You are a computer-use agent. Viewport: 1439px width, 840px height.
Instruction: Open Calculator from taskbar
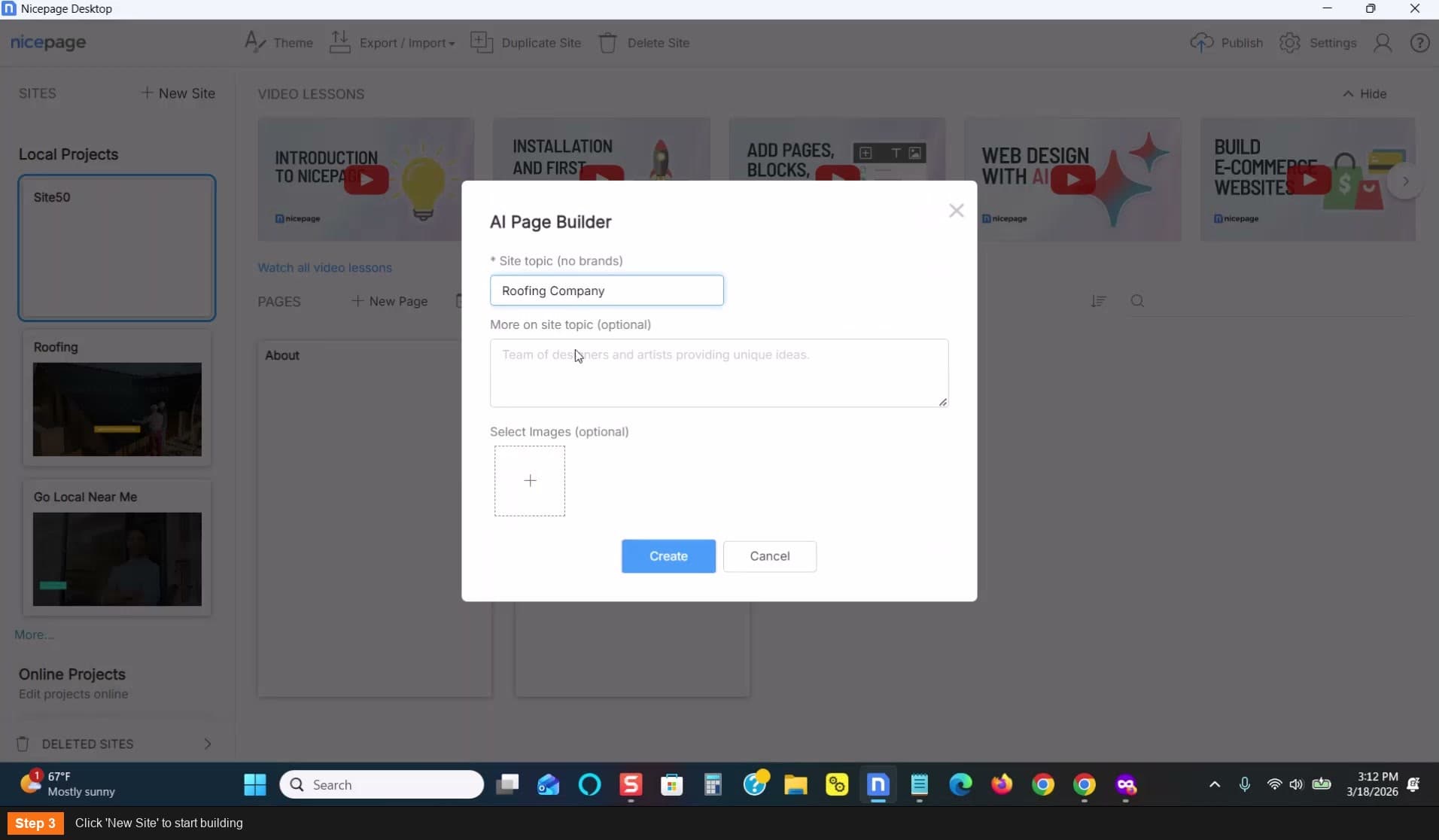click(x=713, y=784)
